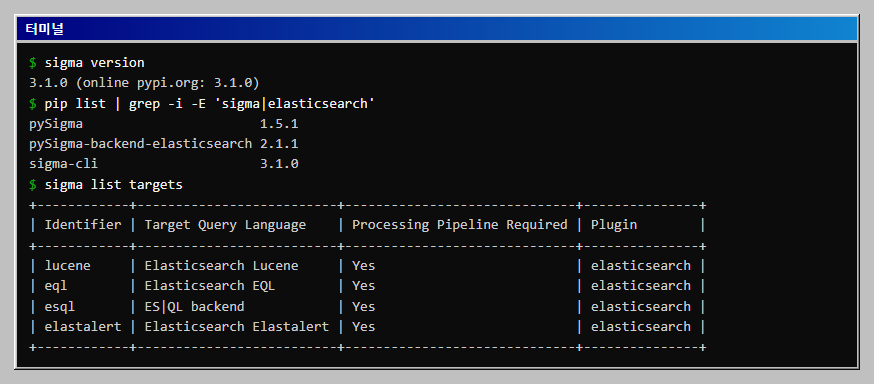Image resolution: width=874 pixels, height=384 pixels.
Task: Click the lucene identifier cell
Action: [67, 265]
